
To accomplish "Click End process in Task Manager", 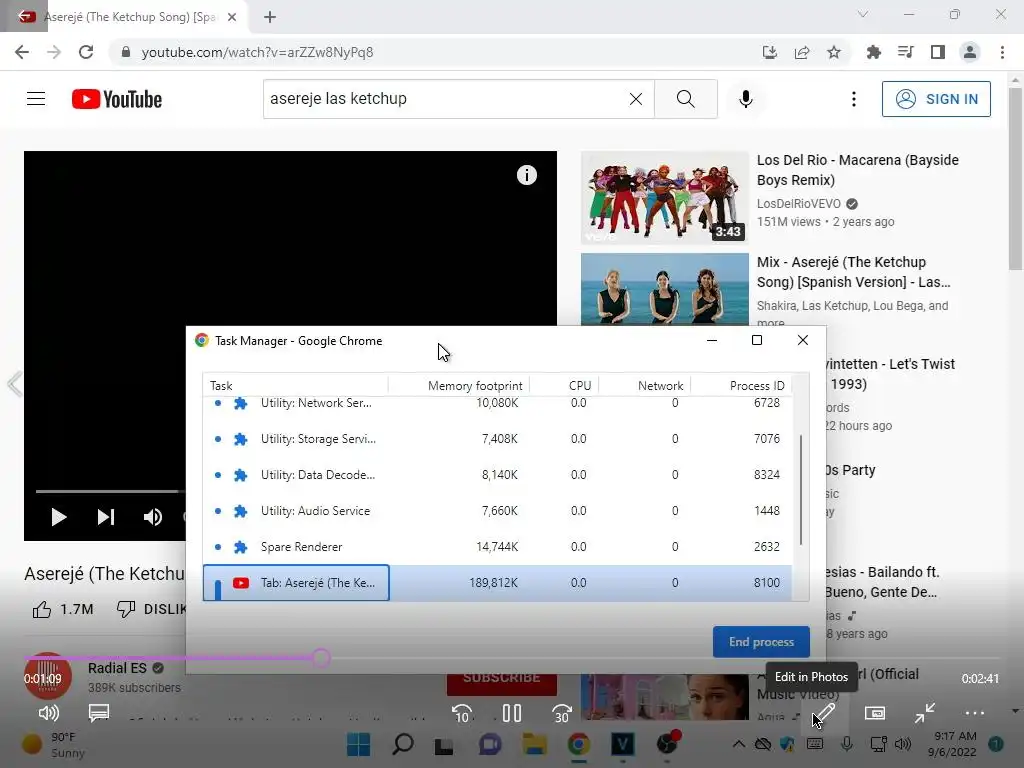I will coord(761,642).
